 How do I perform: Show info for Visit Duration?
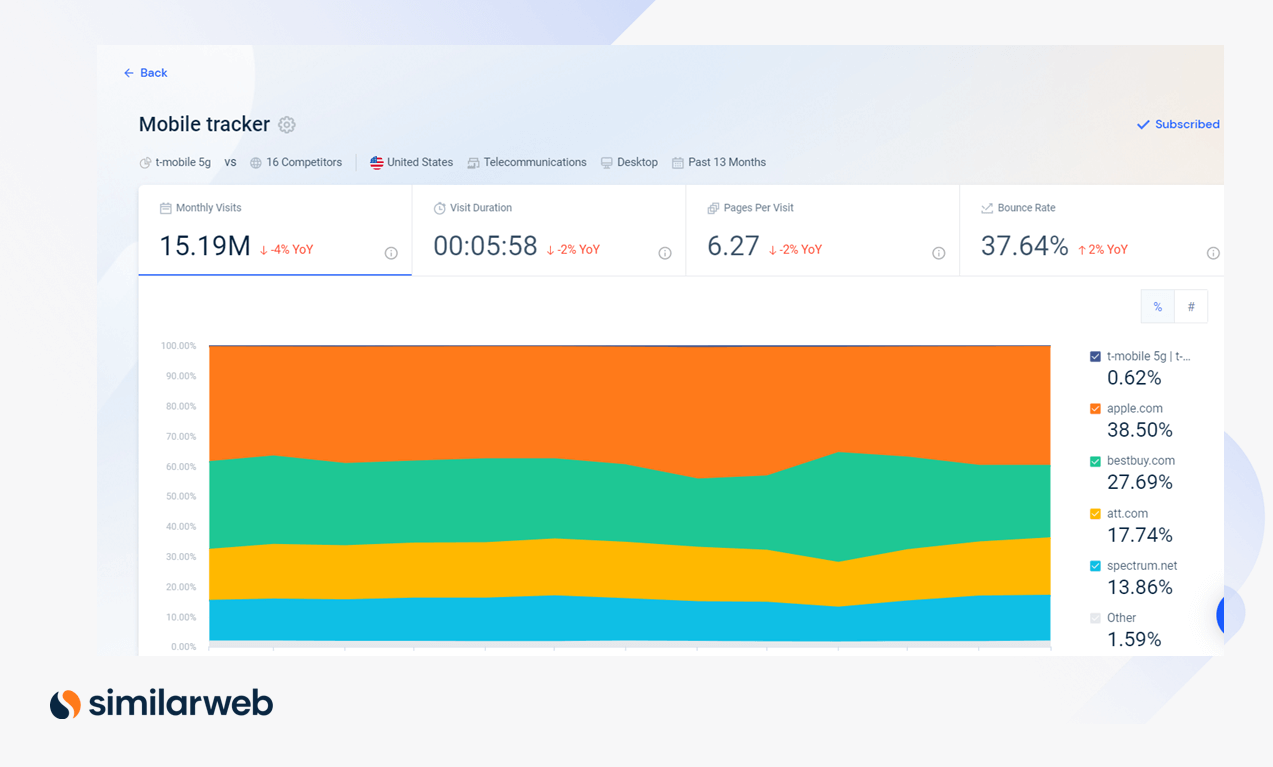[665, 253]
